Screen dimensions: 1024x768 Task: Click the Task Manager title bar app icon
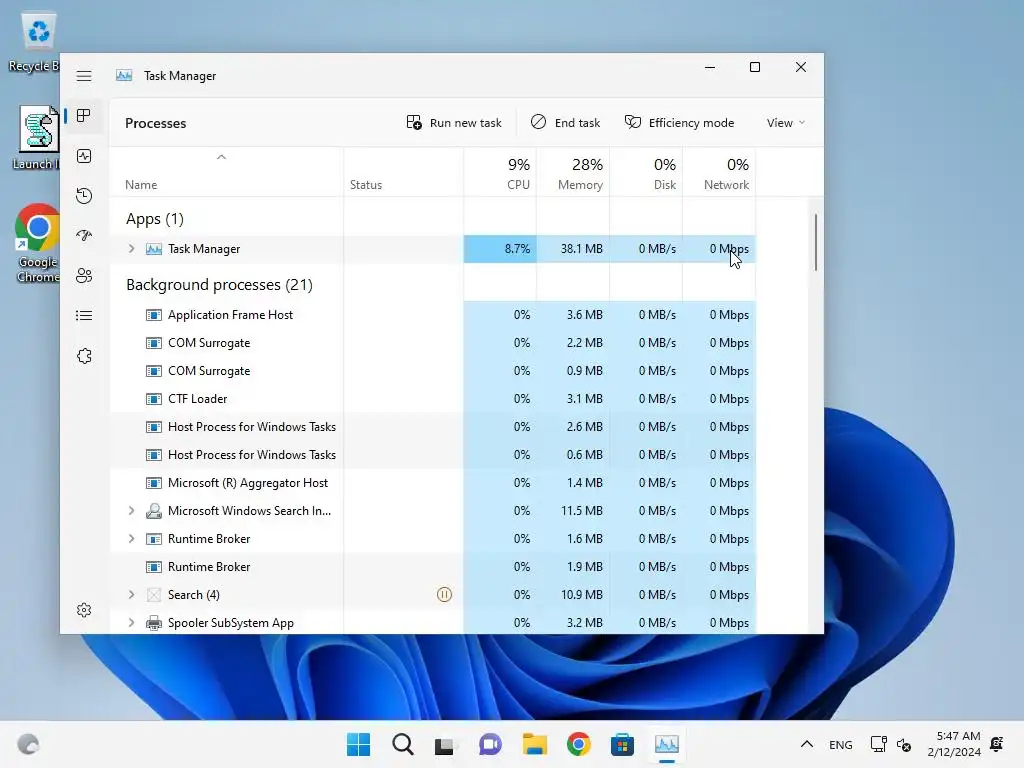click(x=124, y=76)
